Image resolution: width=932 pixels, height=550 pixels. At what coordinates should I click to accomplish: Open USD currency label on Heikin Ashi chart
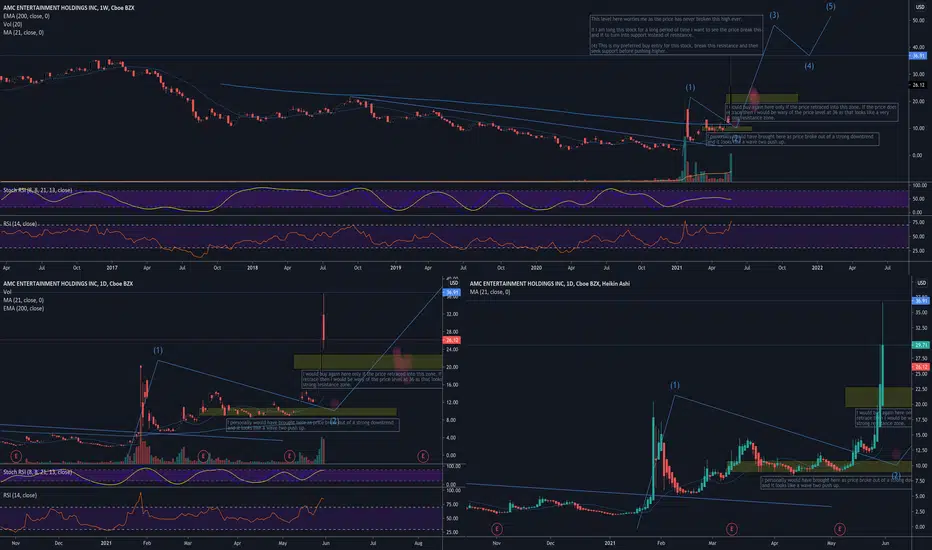coord(921,283)
